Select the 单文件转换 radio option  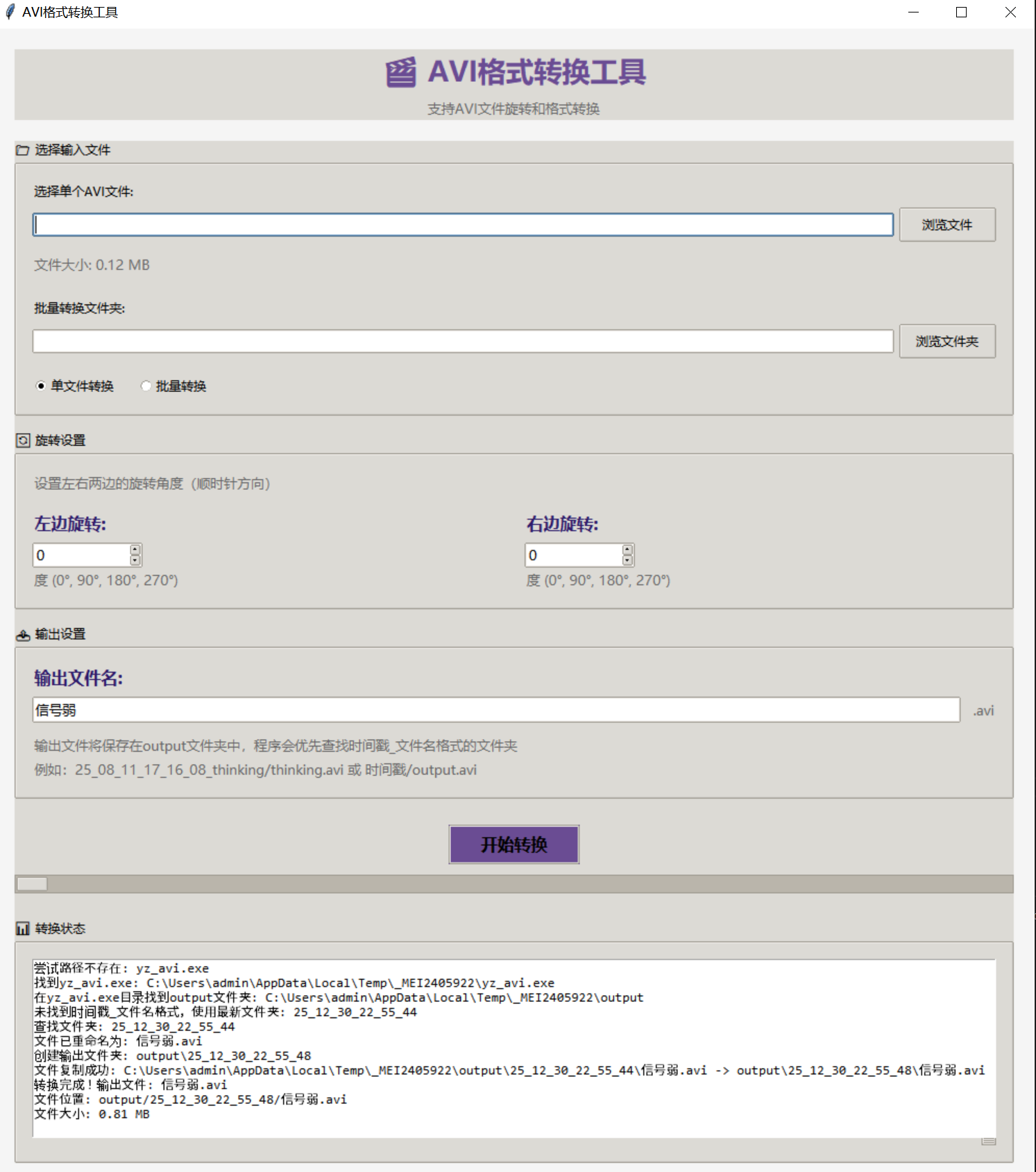pyautogui.click(x=41, y=387)
